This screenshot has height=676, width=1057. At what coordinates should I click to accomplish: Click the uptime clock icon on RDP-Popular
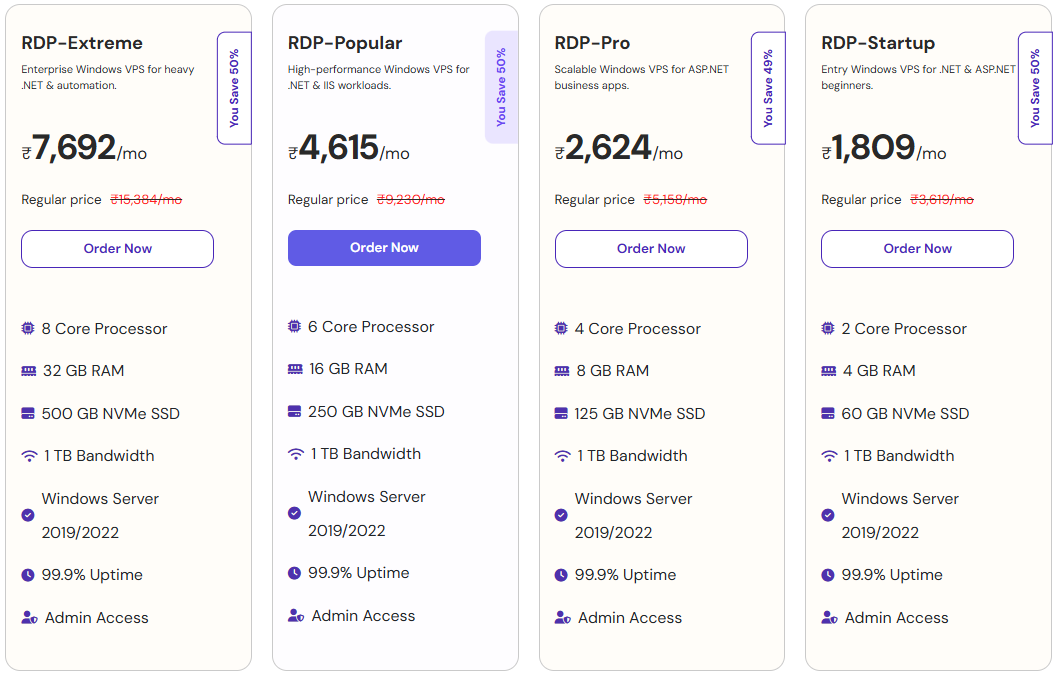pyautogui.click(x=294, y=572)
